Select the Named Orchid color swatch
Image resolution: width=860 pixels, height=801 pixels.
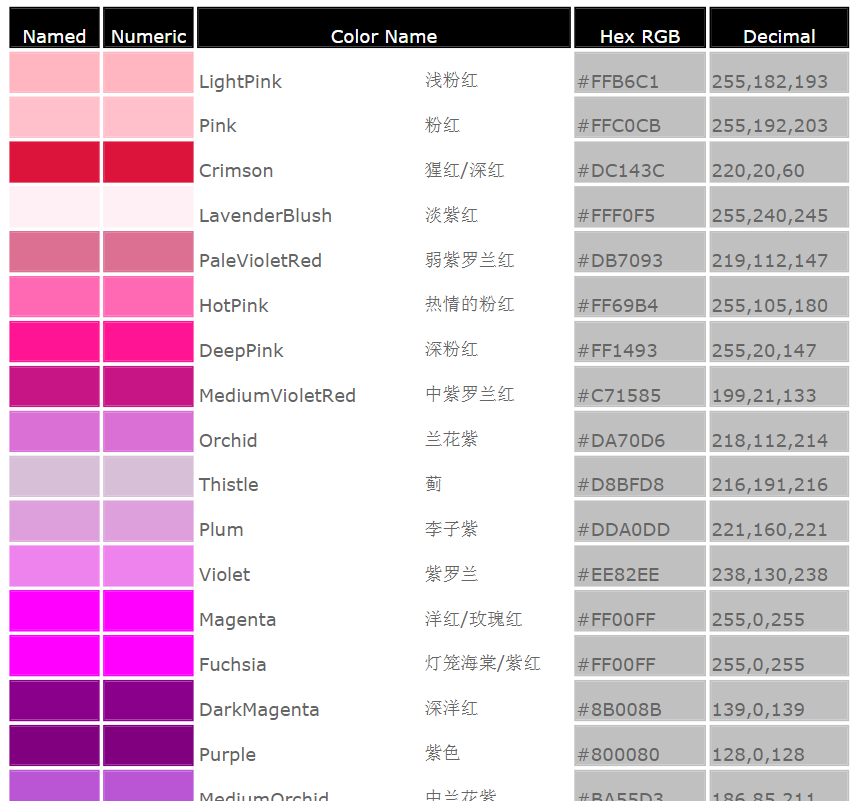pyautogui.click(x=54, y=432)
